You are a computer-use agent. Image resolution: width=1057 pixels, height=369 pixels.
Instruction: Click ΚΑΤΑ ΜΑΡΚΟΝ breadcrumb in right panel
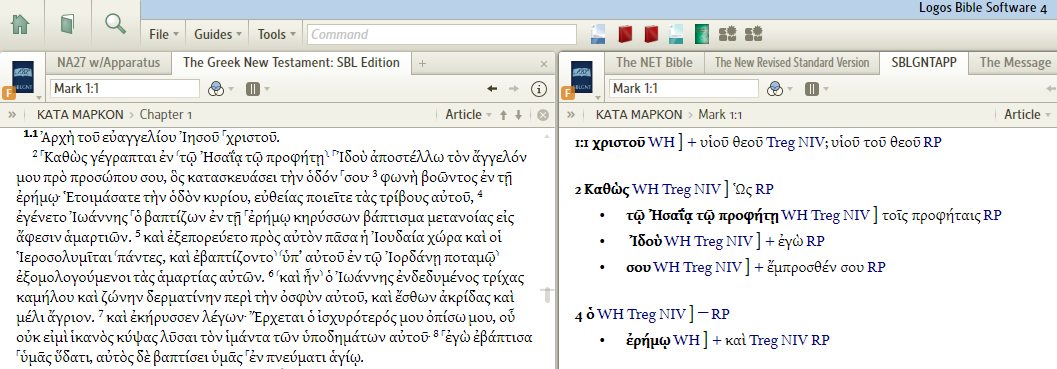click(638, 115)
